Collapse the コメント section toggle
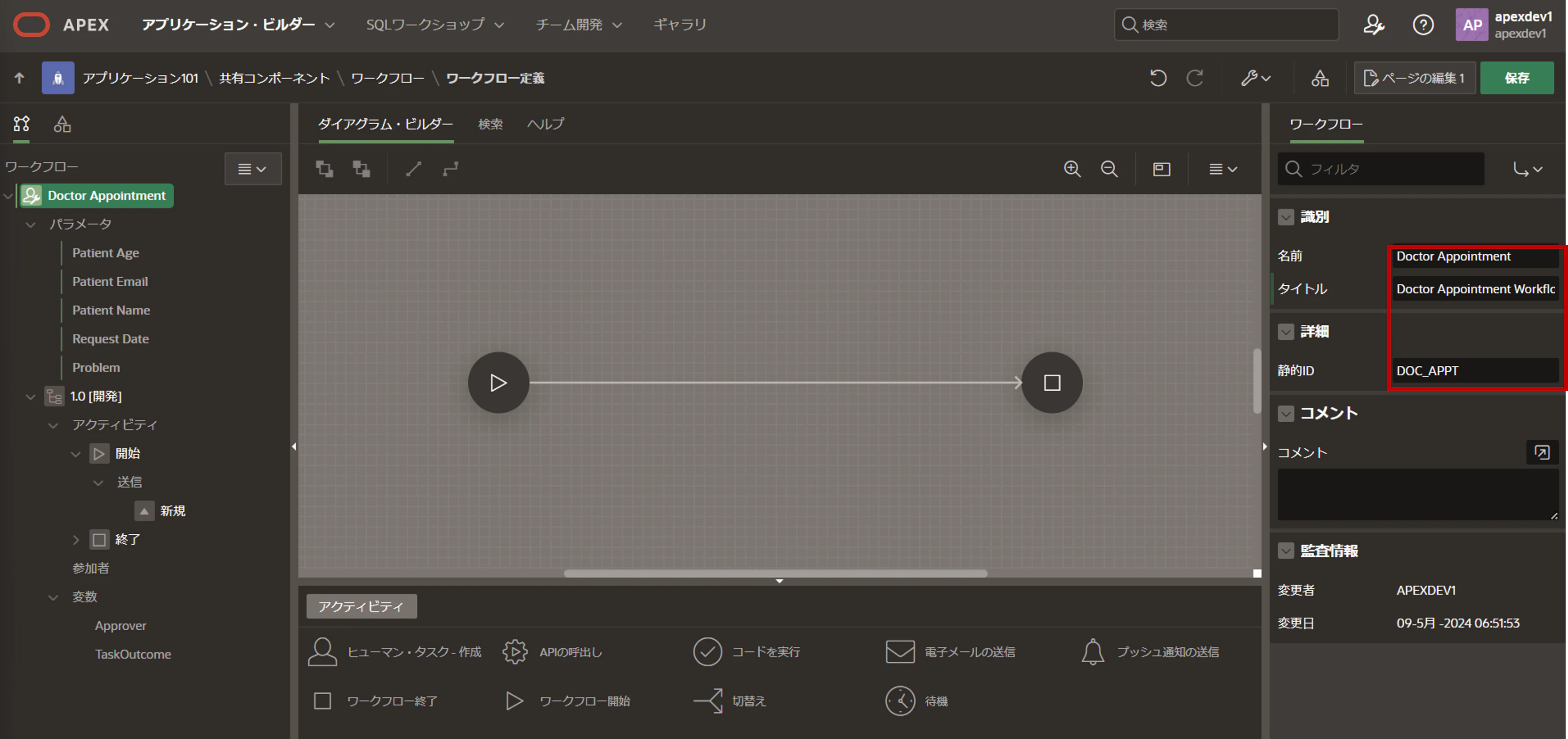Screen dimensions: 1568x739 [x=1286, y=413]
